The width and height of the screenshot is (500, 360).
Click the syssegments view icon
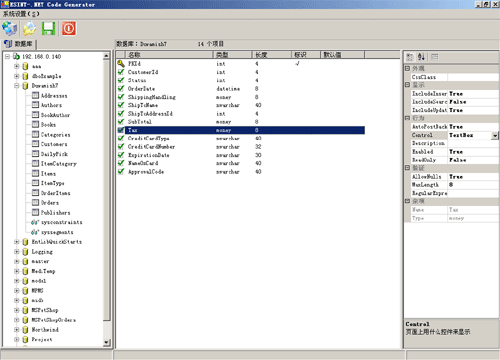pyautogui.click(x=35, y=232)
